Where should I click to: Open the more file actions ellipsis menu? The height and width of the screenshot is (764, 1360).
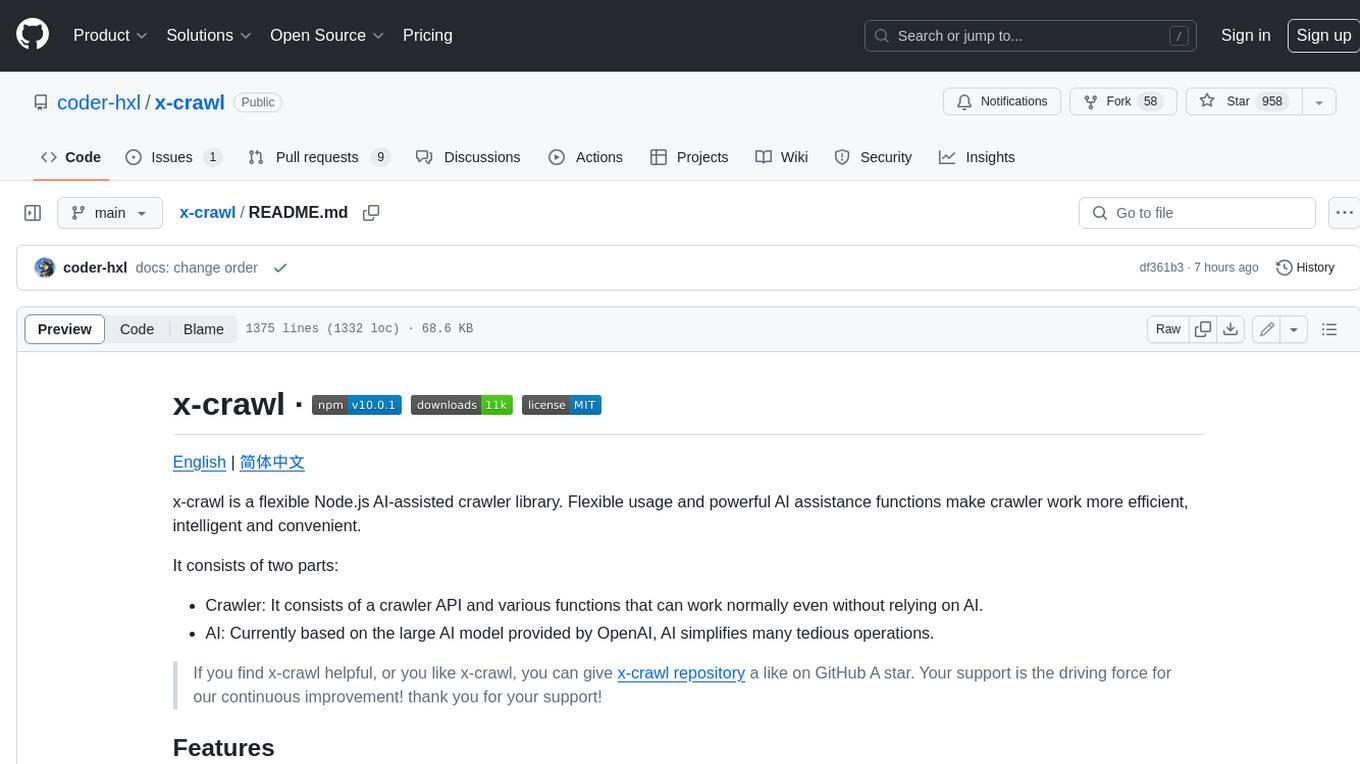tap(1344, 213)
